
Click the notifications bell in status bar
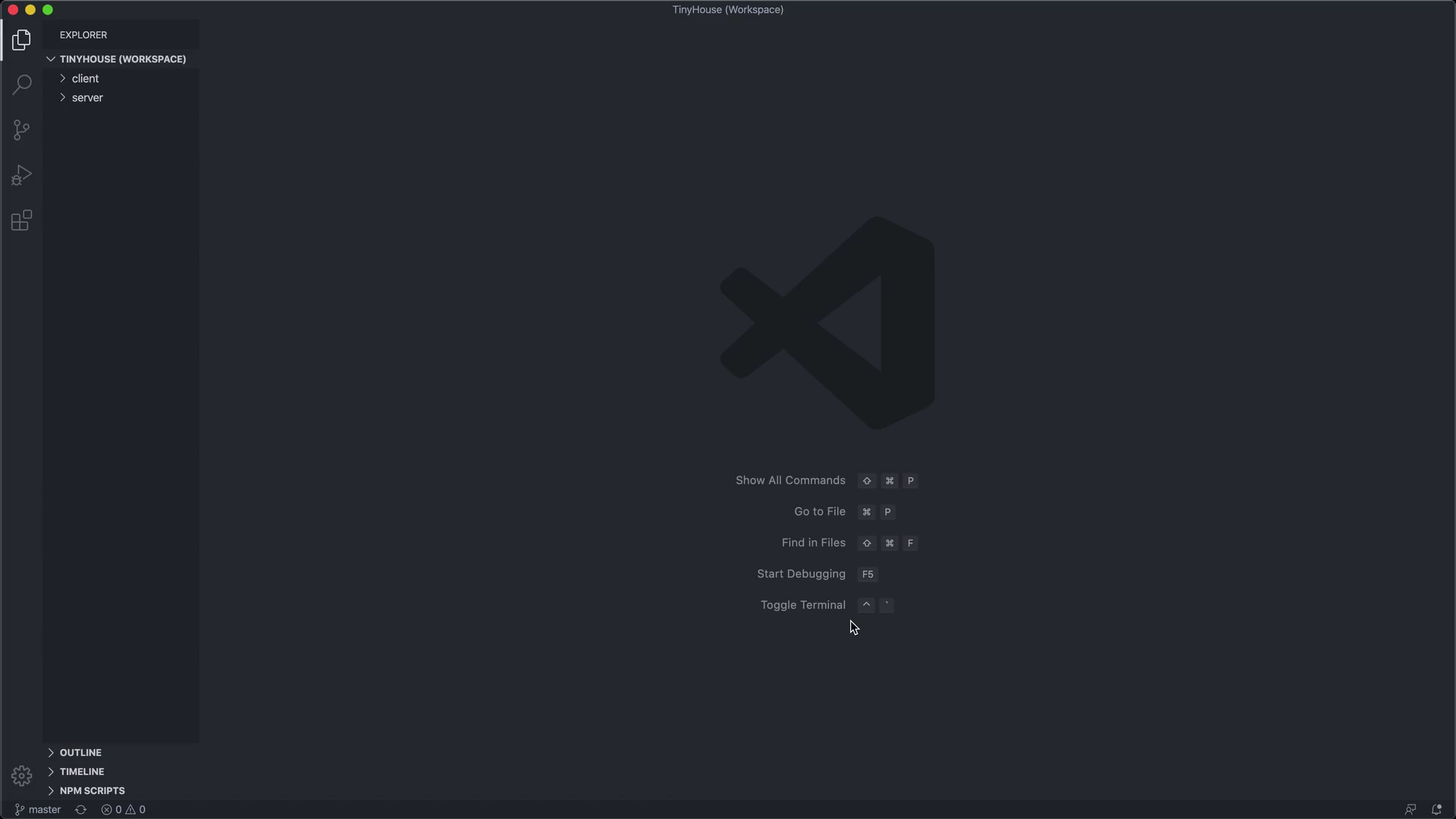[1438, 809]
